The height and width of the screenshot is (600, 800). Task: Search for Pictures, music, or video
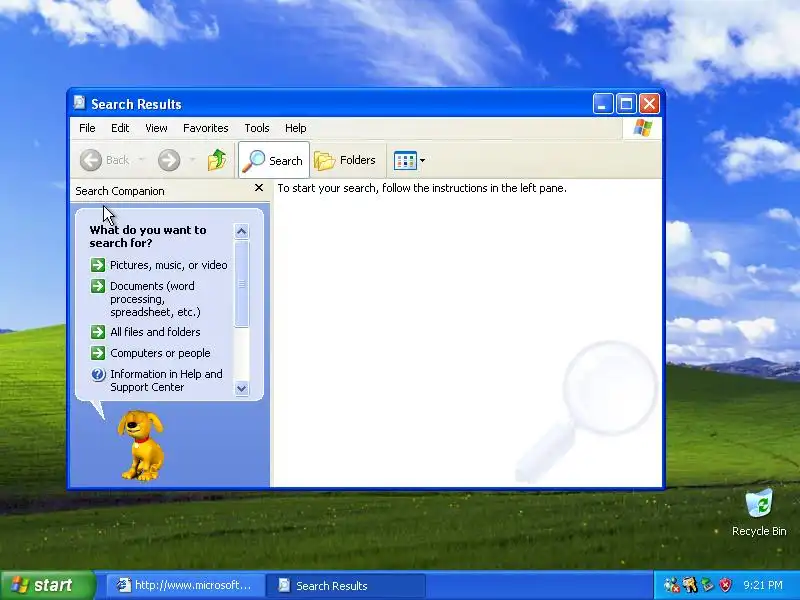169,265
